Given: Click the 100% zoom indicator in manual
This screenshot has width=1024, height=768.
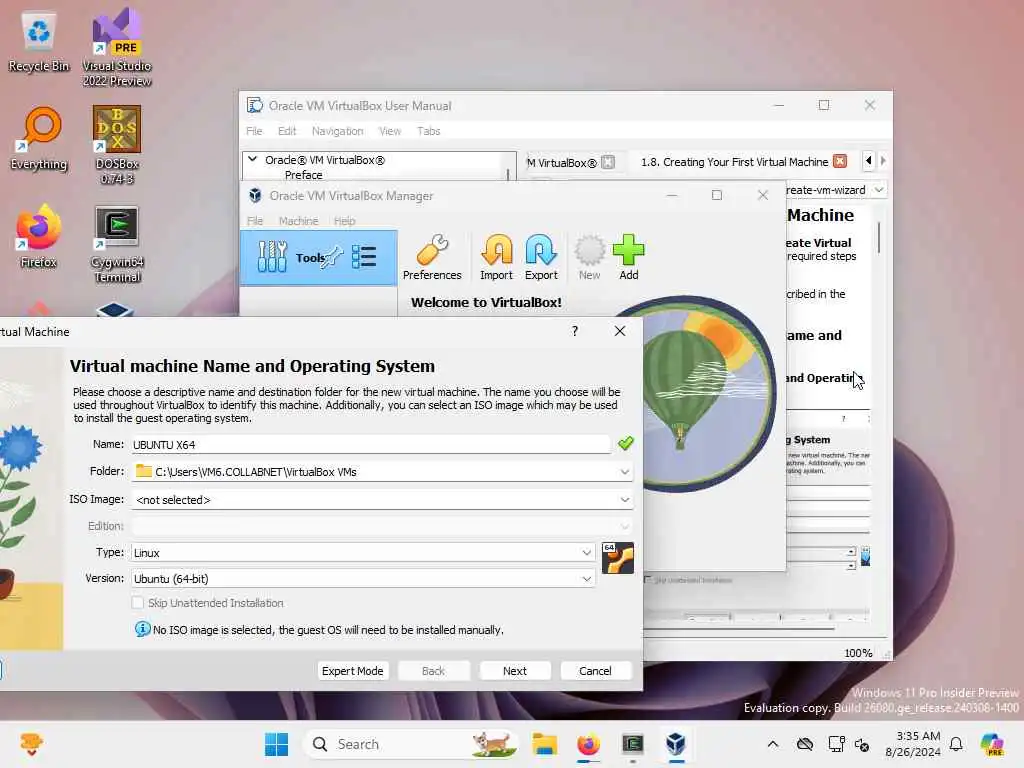Looking at the screenshot, I should click(x=857, y=652).
